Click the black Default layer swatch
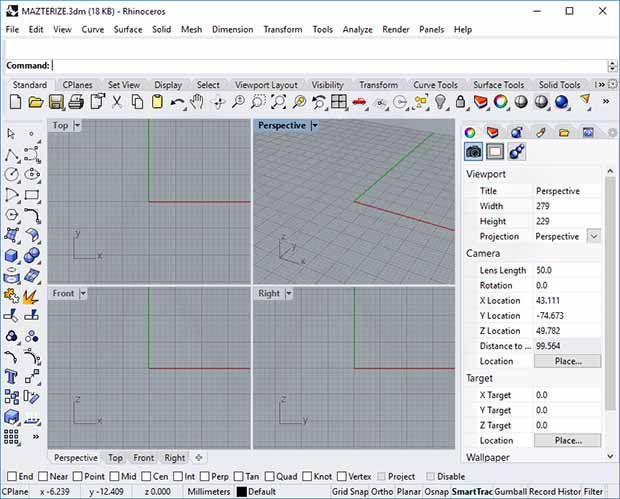This screenshot has height=499, width=620. pos(242,491)
